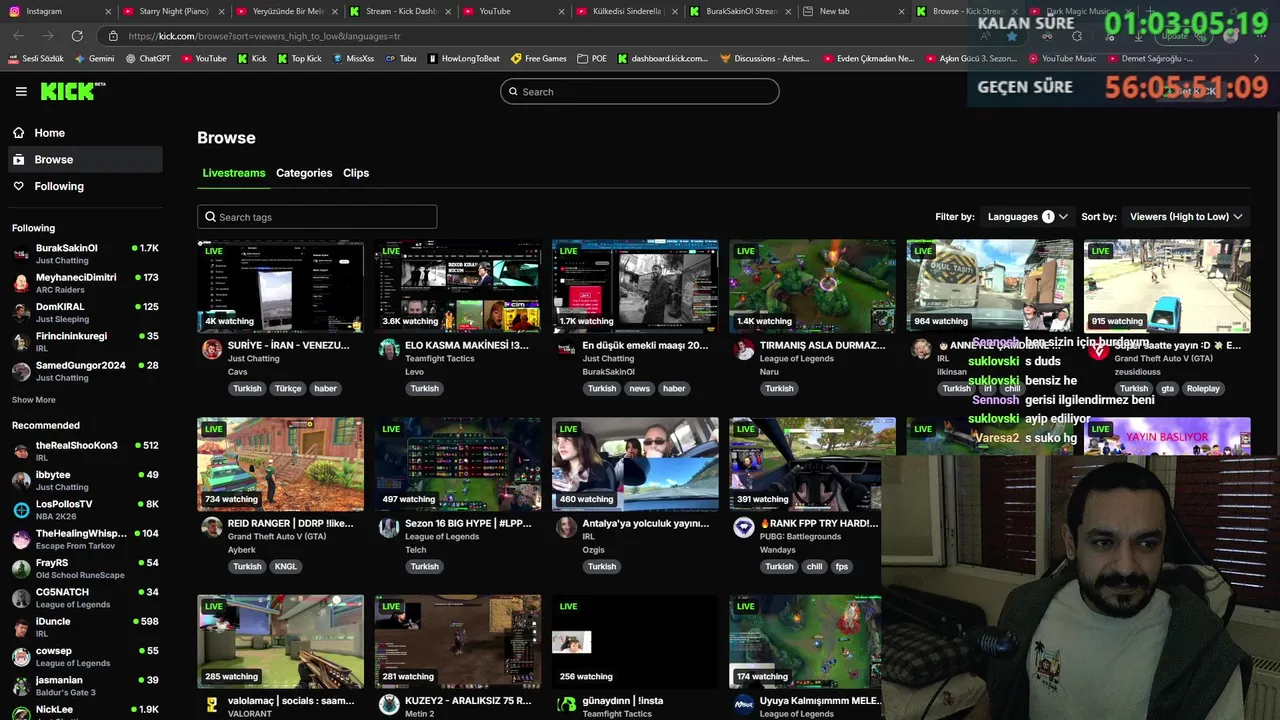Switch to the Starry Night (Piano) tab
The width and height of the screenshot is (1280, 720).
tap(174, 11)
